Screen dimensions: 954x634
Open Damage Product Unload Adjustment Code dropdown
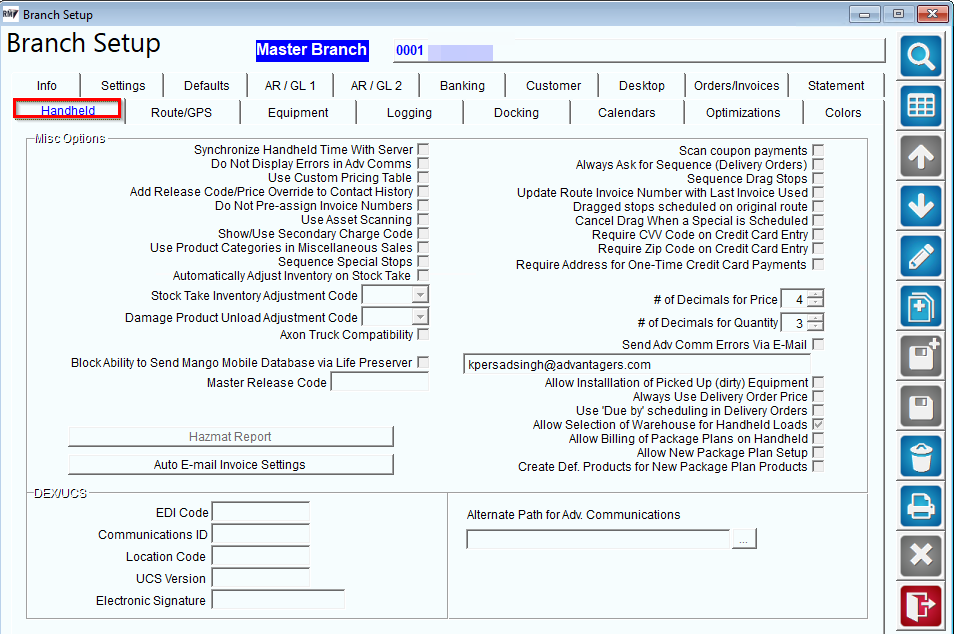point(420,317)
